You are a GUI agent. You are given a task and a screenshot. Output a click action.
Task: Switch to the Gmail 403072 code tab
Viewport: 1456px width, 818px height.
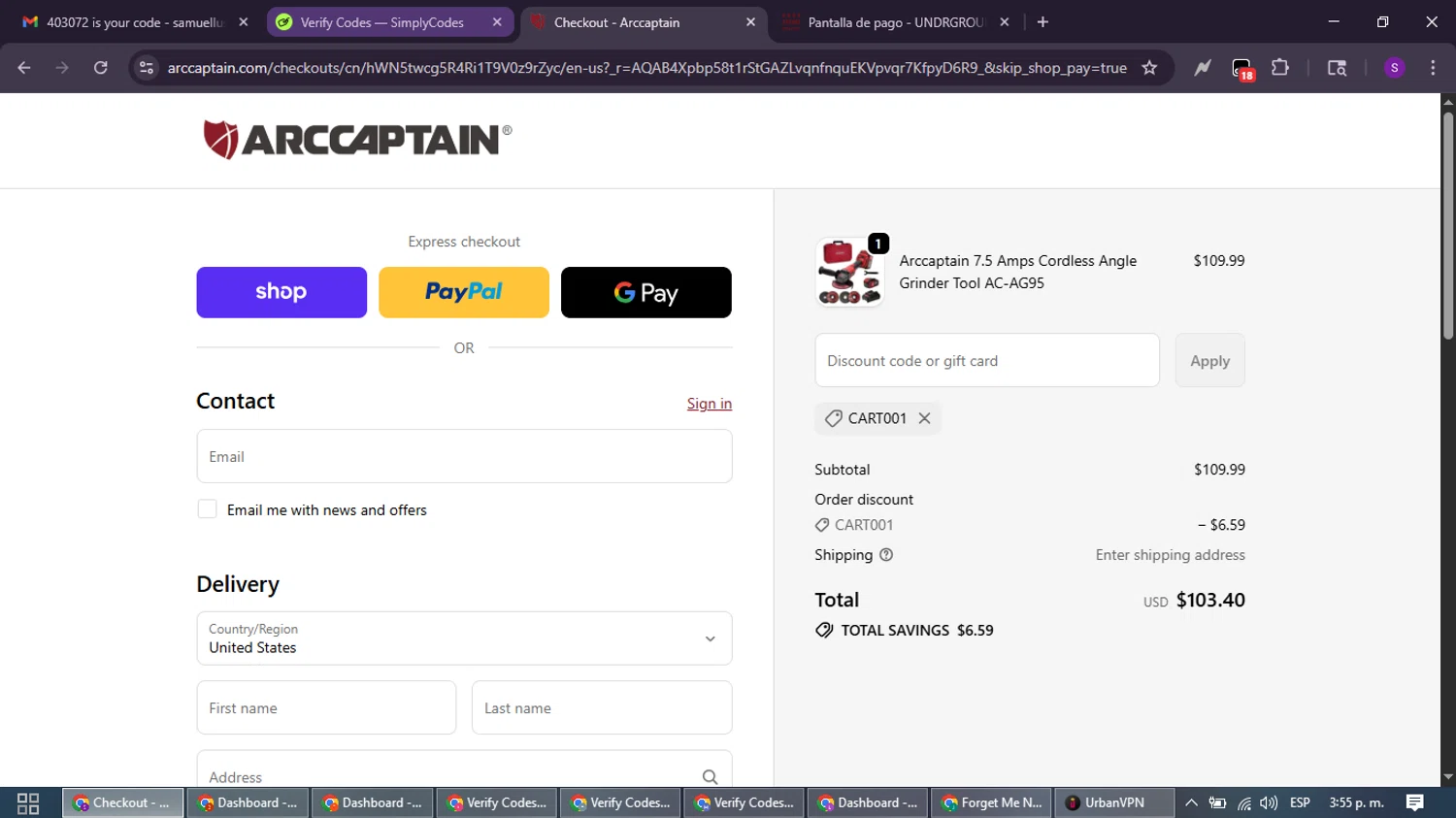pyautogui.click(x=135, y=22)
